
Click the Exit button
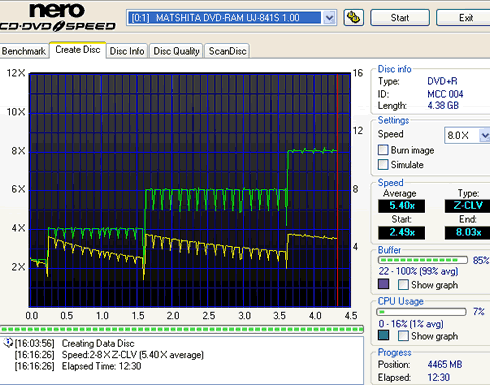coord(465,18)
